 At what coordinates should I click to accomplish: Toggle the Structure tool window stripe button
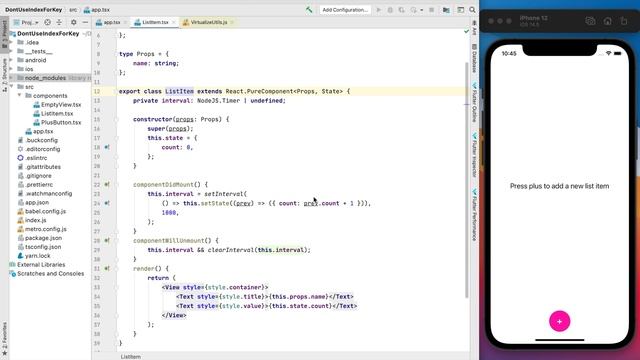point(4,75)
